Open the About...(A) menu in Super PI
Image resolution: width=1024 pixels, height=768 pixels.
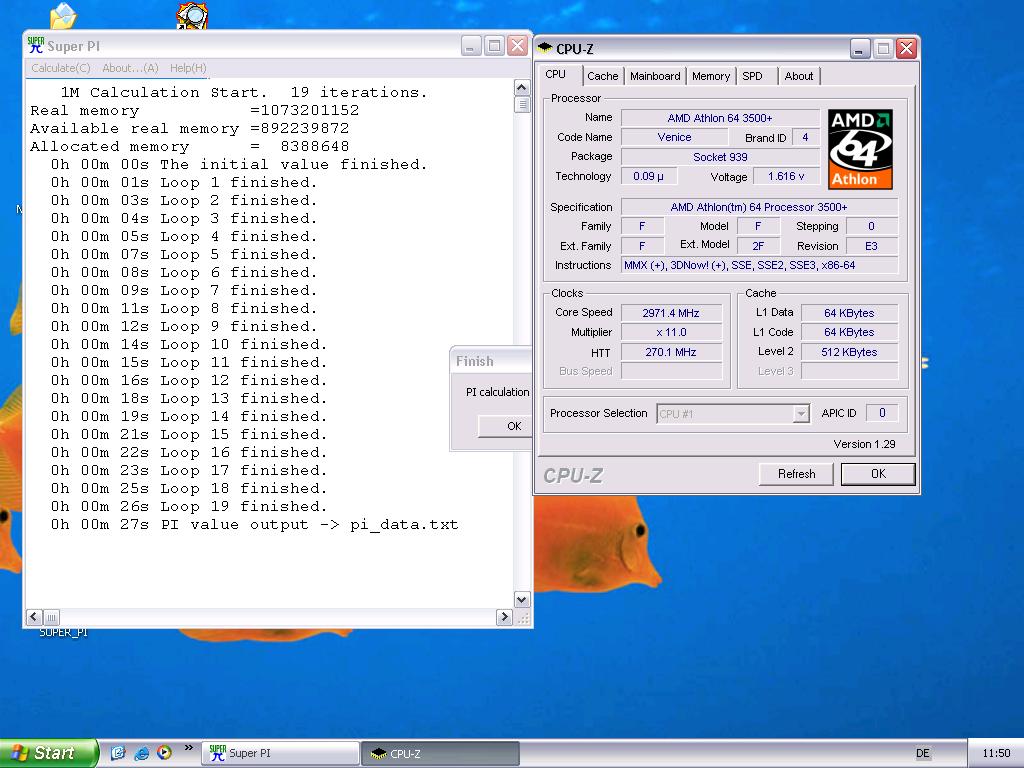coord(130,68)
